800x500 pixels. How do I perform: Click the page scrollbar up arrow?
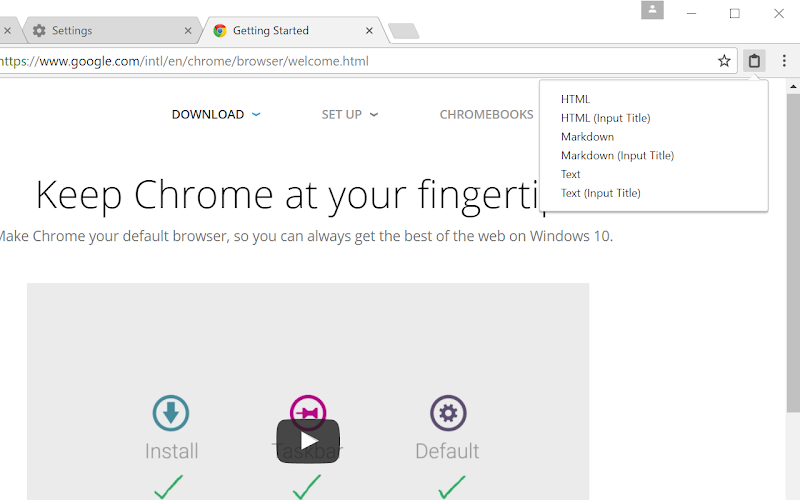tap(793, 87)
